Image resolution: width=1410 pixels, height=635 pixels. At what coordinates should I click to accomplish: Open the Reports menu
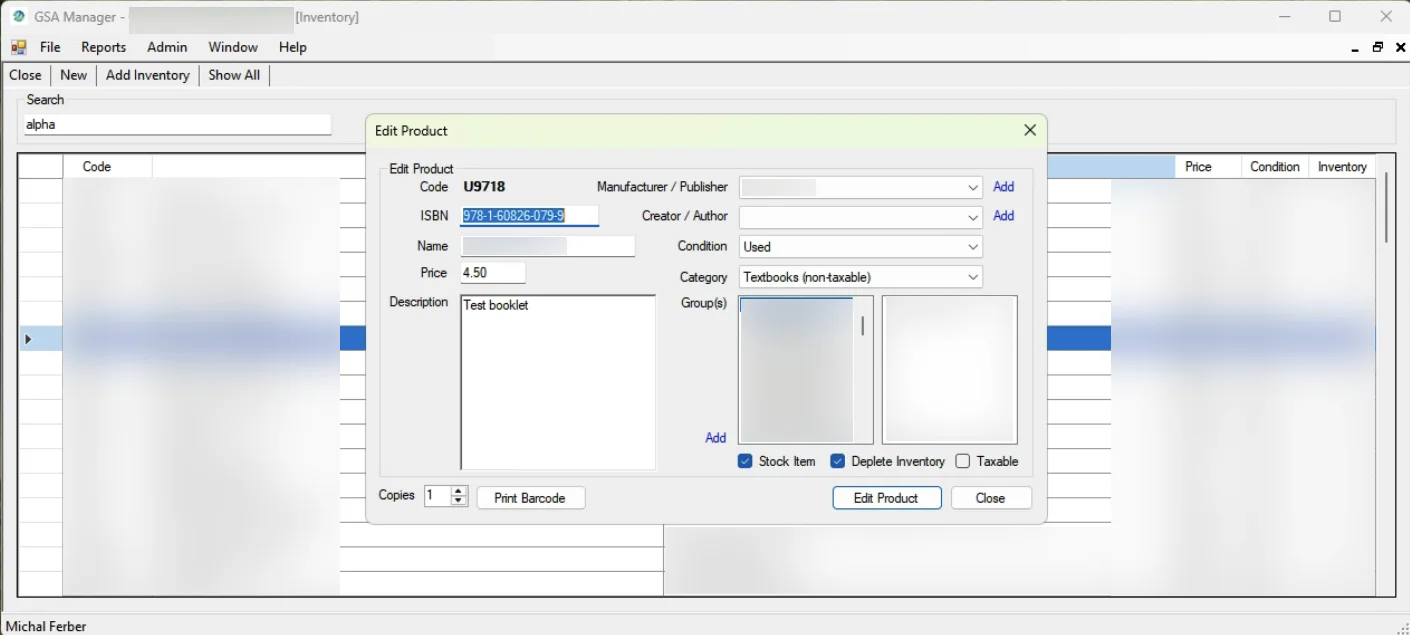point(103,47)
